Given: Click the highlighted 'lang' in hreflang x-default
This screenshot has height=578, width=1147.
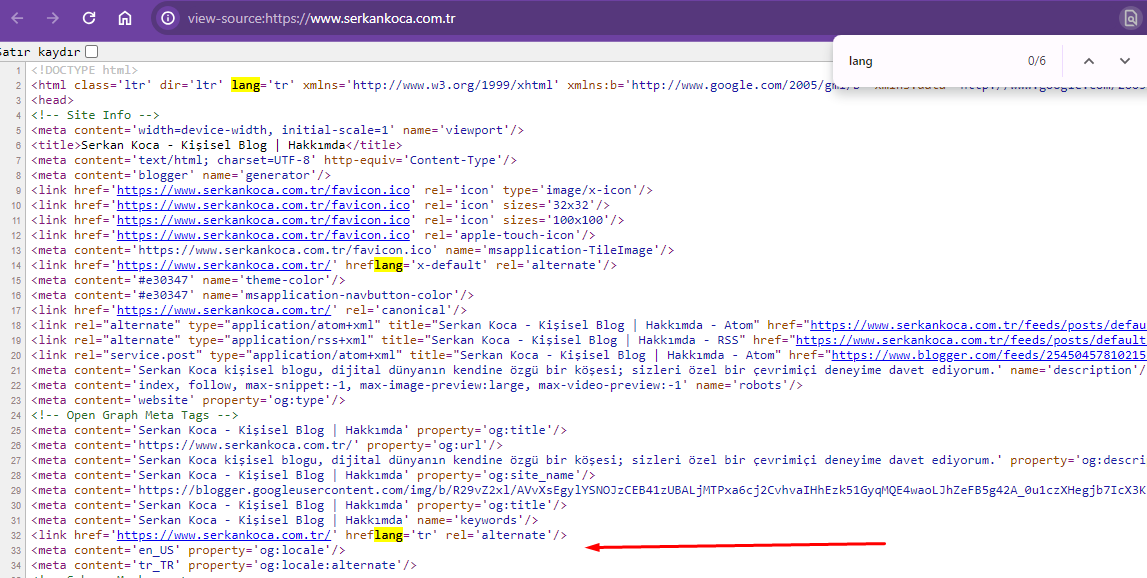Looking at the screenshot, I should 388,265.
